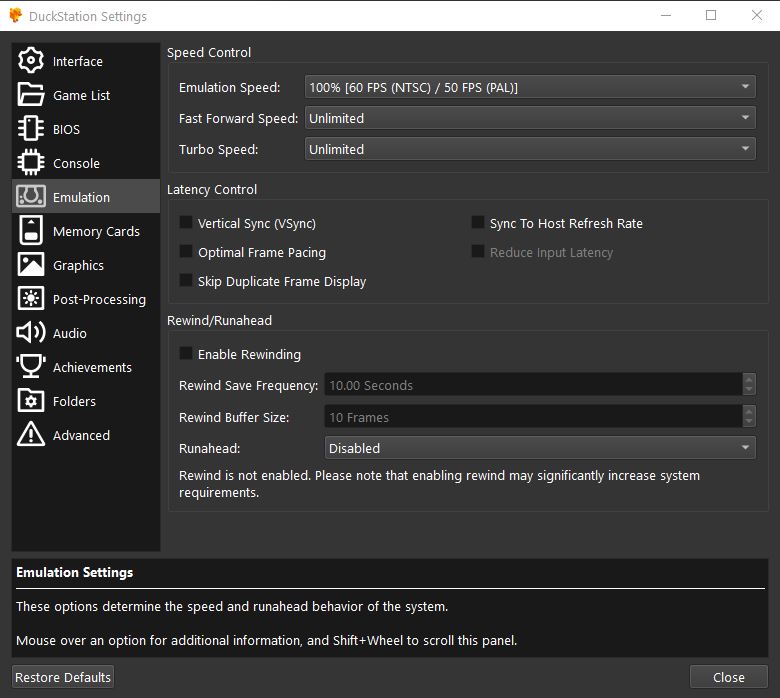The width and height of the screenshot is (780, 698).
Task: Select Console settings label
Action: pyautogui.click(x=76, y=163)
